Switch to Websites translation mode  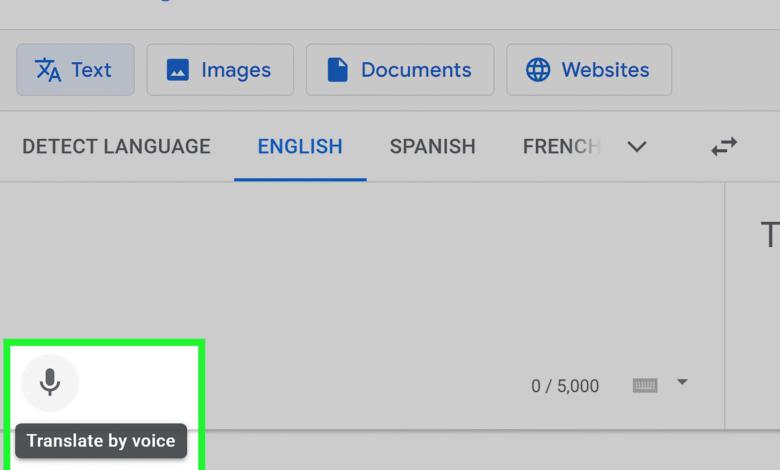coord(589,70)
